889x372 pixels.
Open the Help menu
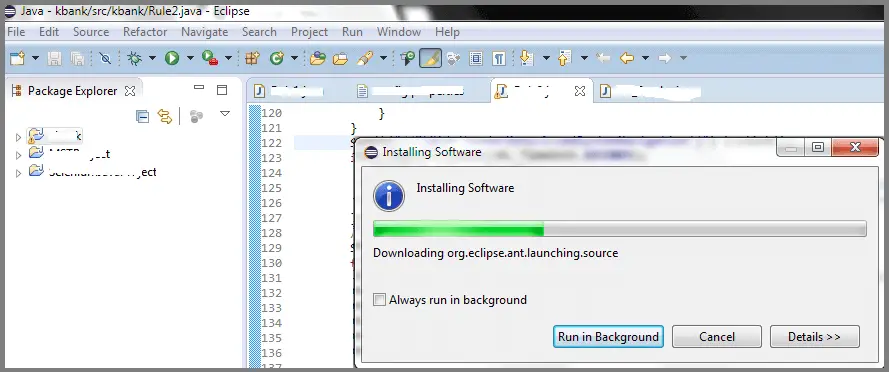[x=447, y=32]
